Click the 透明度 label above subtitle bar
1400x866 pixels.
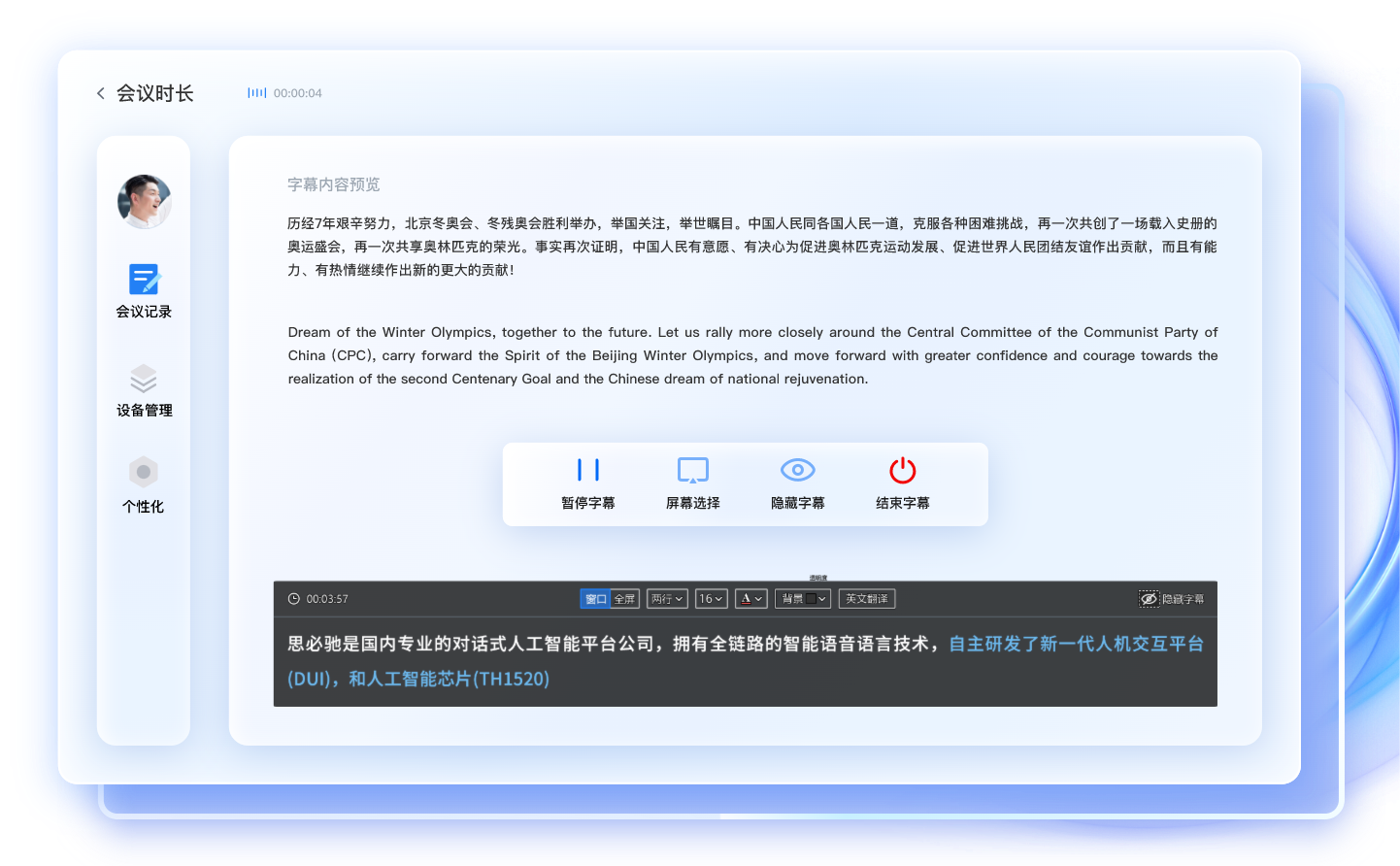click(818, 578)
